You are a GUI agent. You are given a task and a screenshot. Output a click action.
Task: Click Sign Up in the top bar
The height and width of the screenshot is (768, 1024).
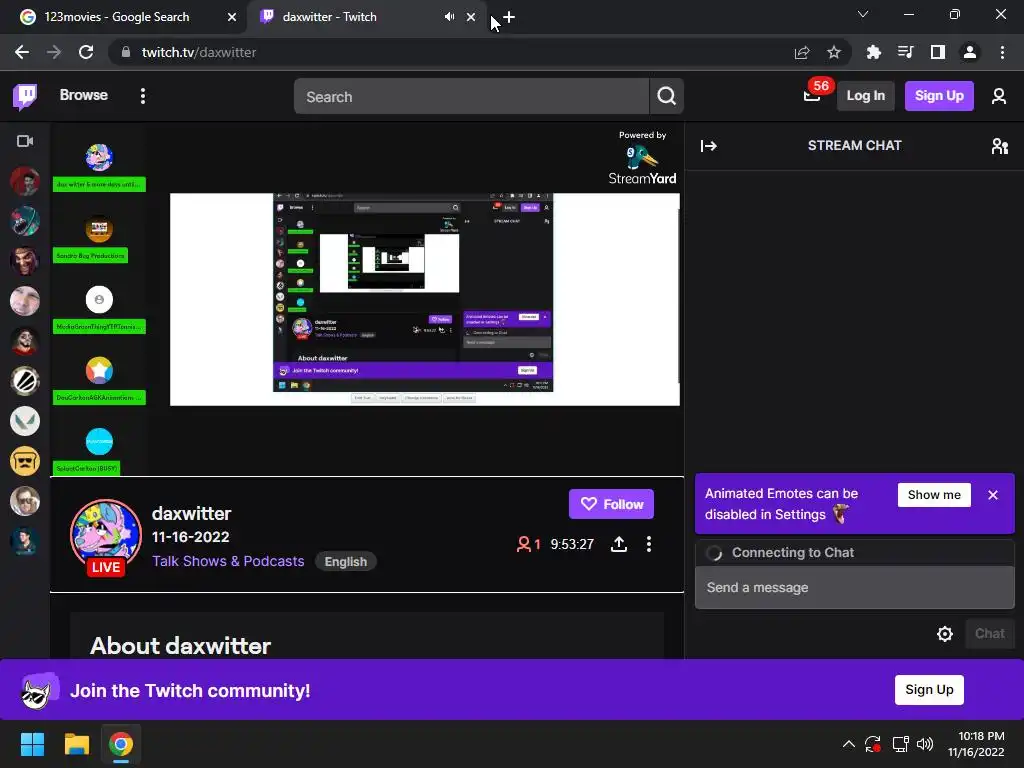tap(939, 96)
